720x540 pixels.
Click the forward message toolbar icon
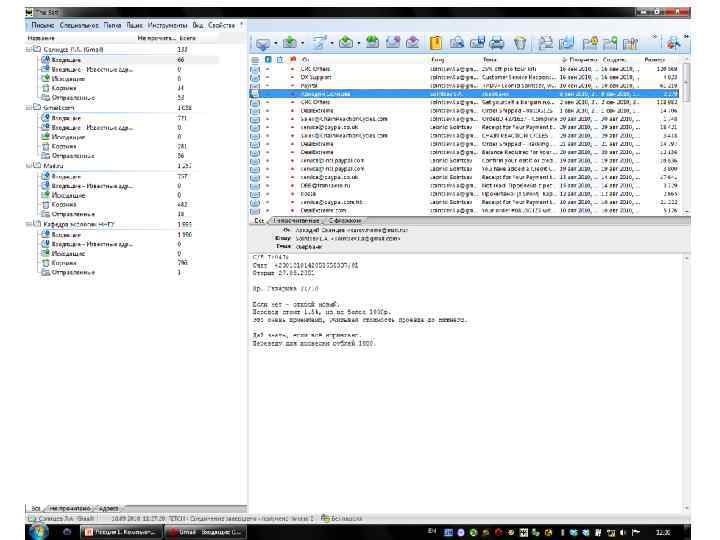tap(393, 43)
